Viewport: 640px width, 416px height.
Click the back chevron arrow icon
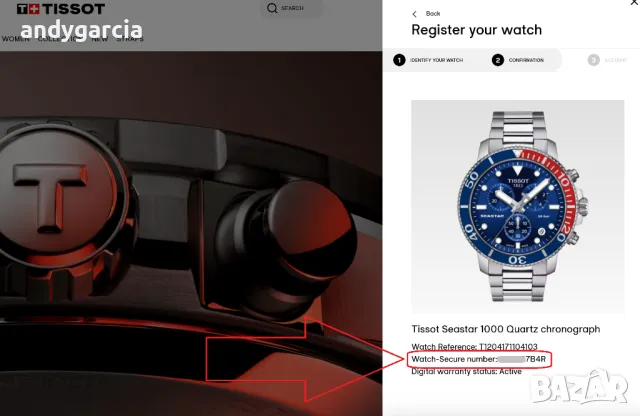coord(415,14)
